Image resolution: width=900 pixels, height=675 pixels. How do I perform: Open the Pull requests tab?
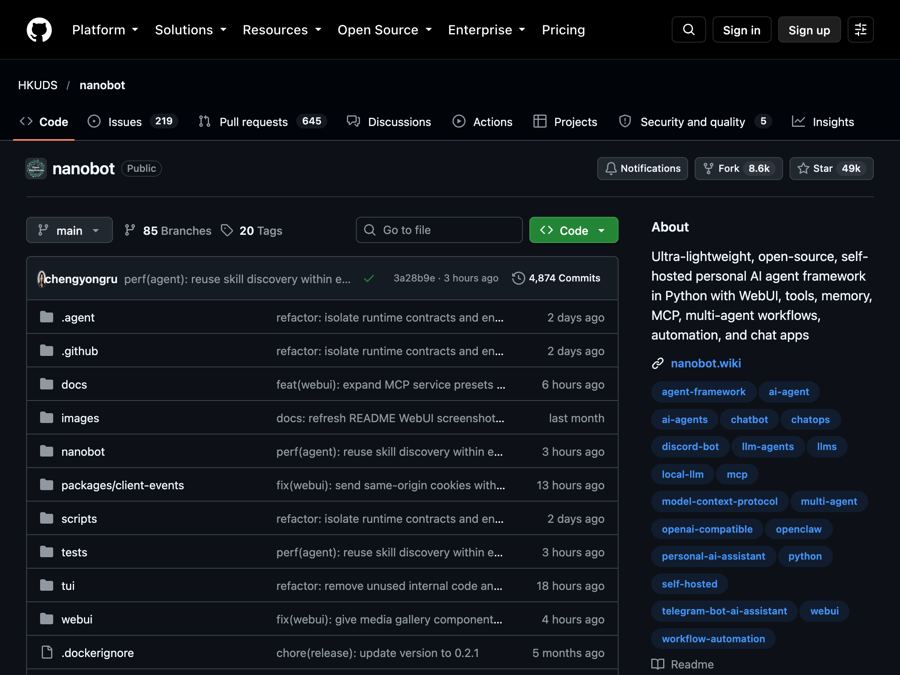262,122
